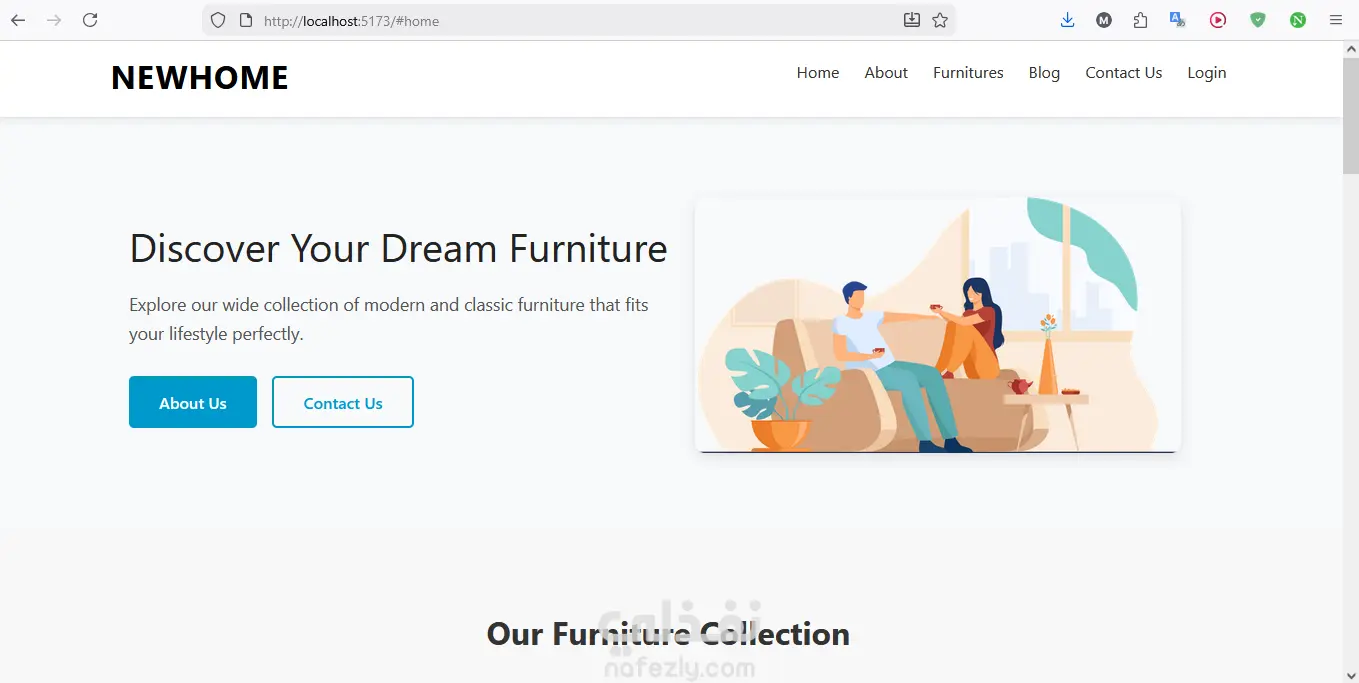Click the outlined Contact Us button
Screen dimensions: 1359x683
pos(343,402)
